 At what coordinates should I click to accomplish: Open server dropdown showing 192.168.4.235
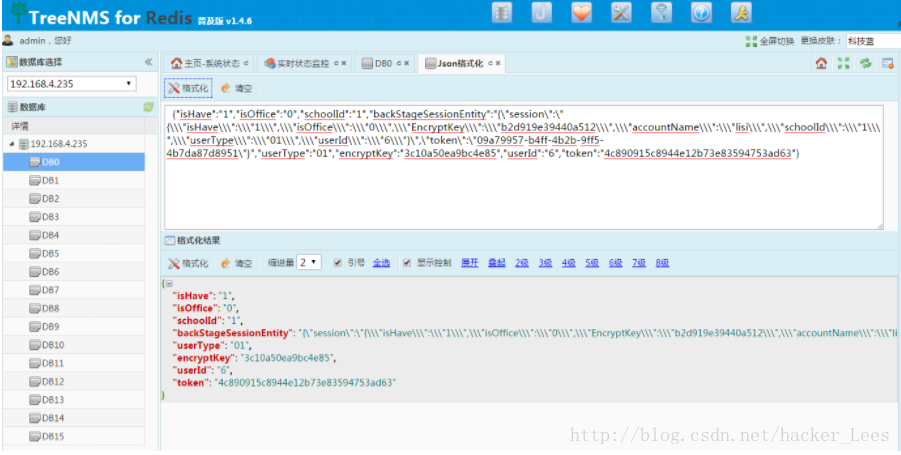(x=72, y=84)
